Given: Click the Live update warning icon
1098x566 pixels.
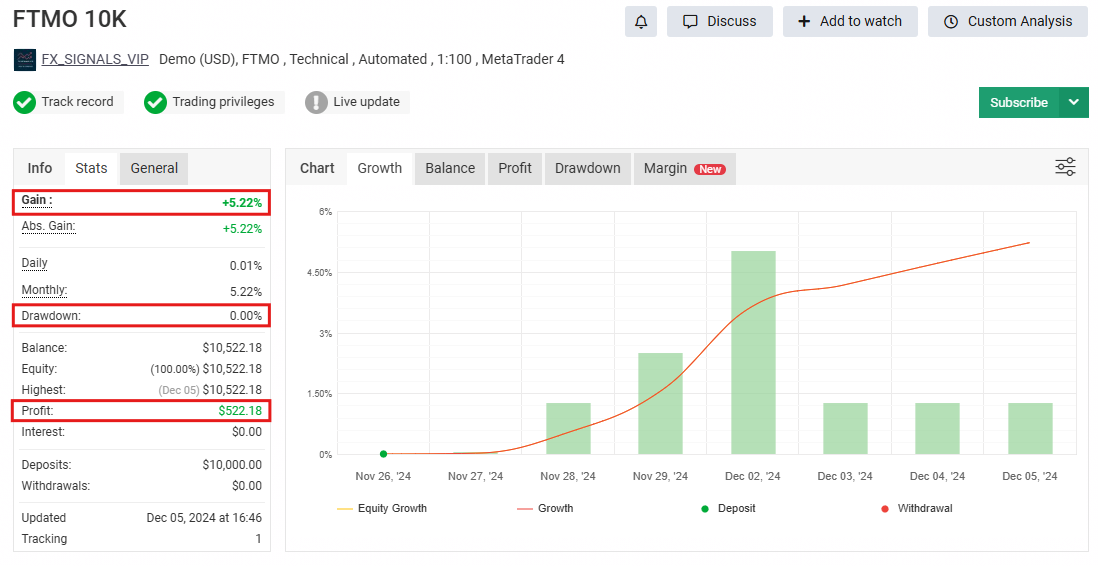Looking at the screenshot, I should [316, 102].
